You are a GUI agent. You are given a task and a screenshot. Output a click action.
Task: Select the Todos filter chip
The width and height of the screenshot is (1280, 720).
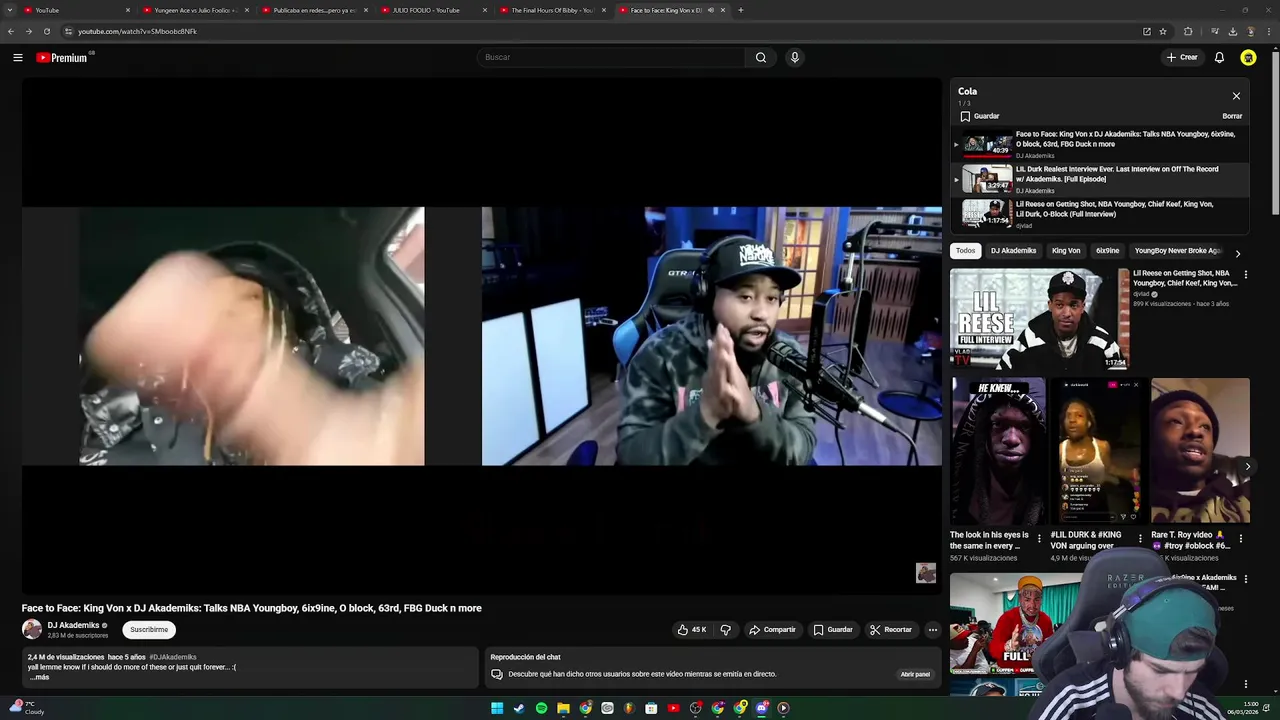point(965,251)
